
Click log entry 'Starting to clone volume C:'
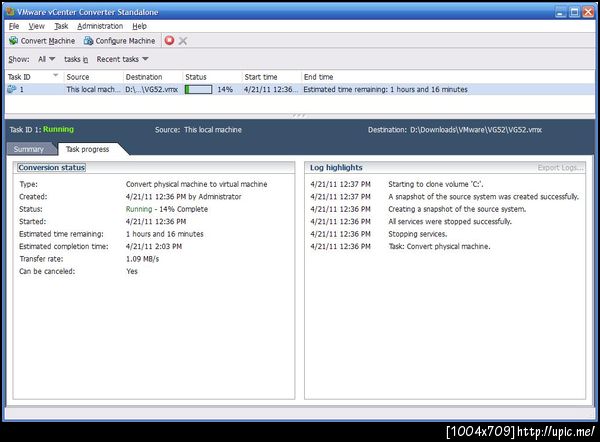click(435, 184)
